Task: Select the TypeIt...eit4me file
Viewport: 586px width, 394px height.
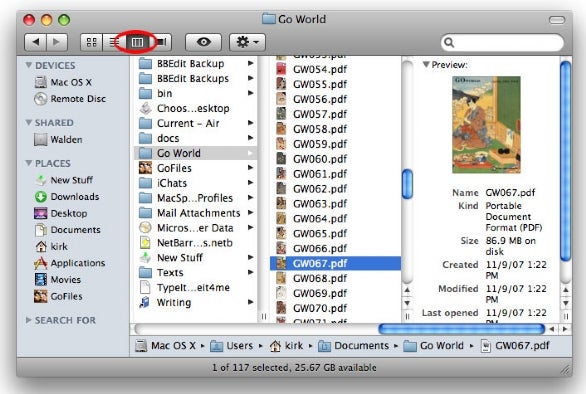Action: [196, 288]
